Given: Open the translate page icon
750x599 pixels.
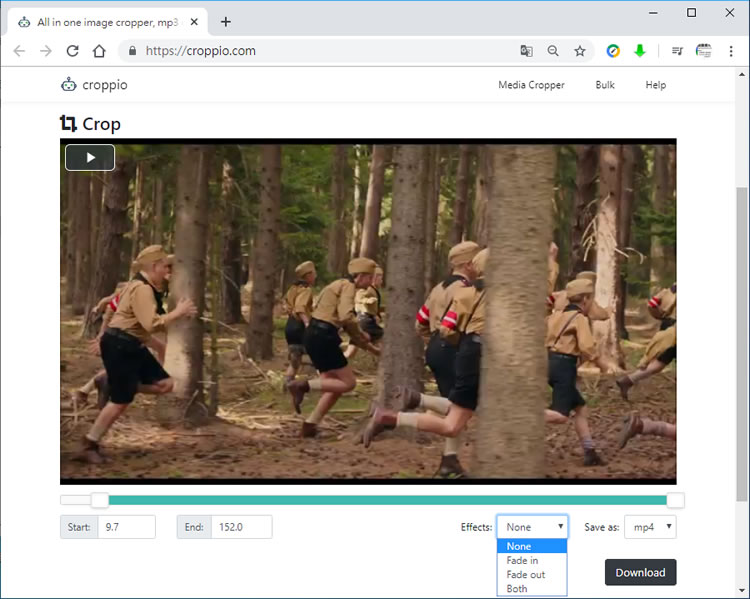Looking at the screenshot, I should coord(526,51).
